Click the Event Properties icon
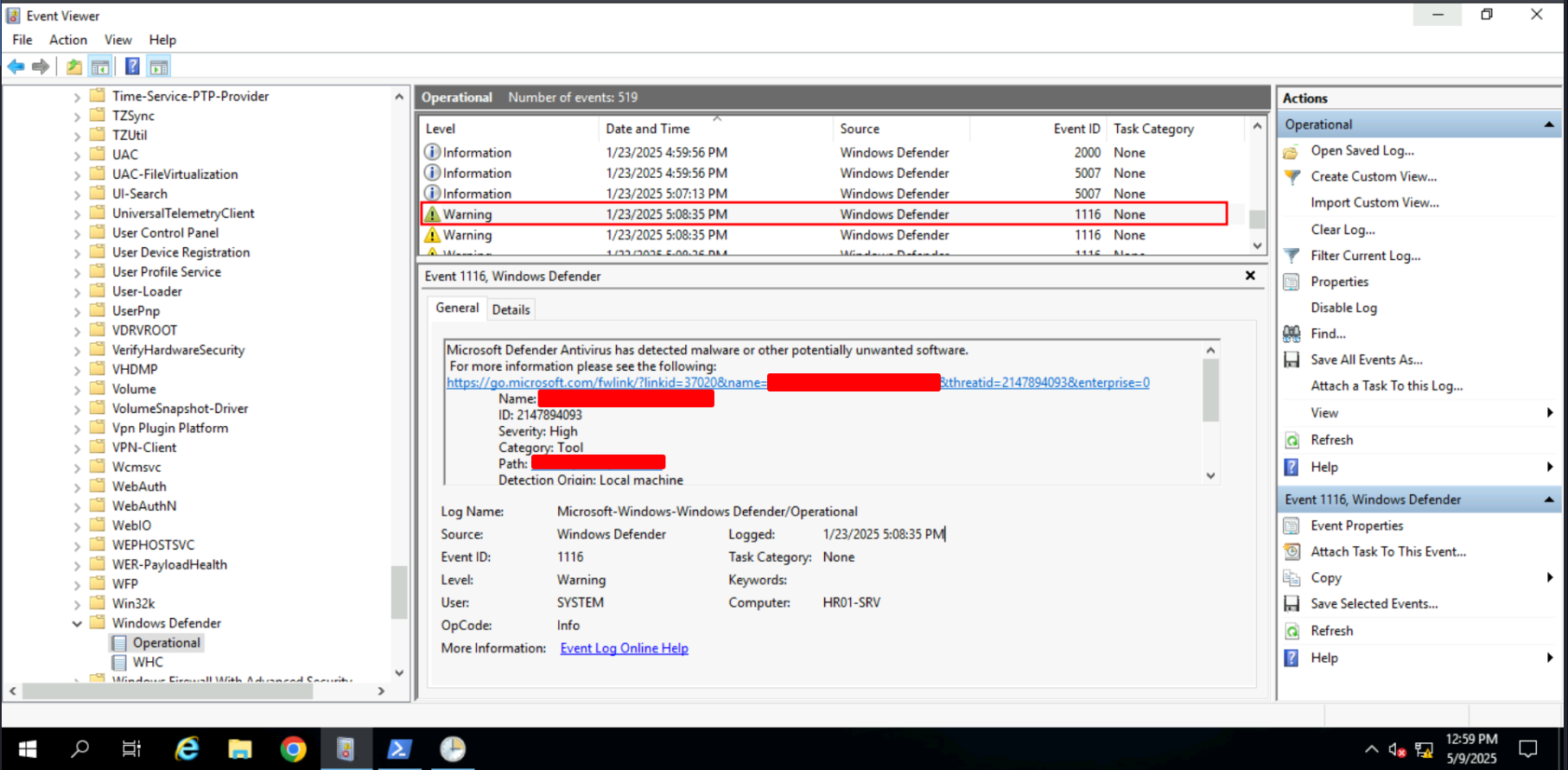1568x770 pixels. (1292, 526)
